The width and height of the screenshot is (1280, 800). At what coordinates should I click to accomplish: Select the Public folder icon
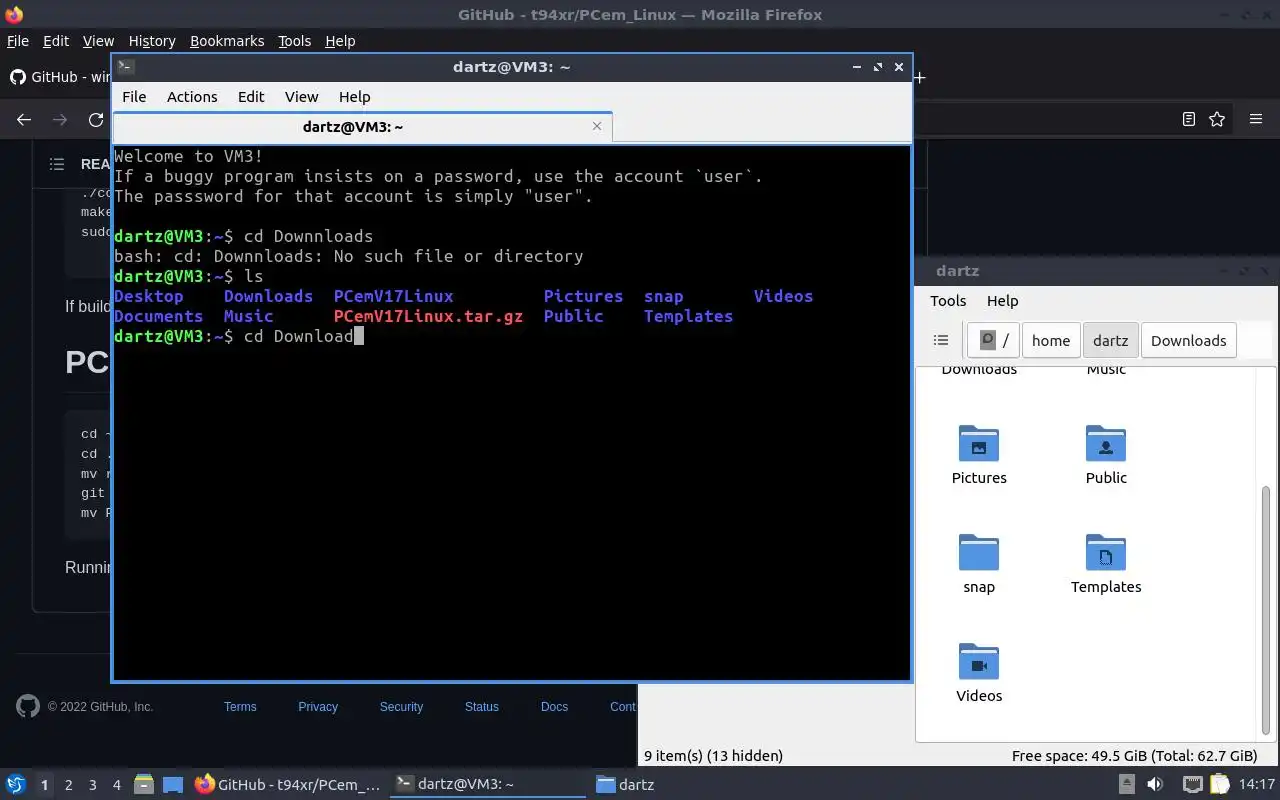[x=1106, y=443]
